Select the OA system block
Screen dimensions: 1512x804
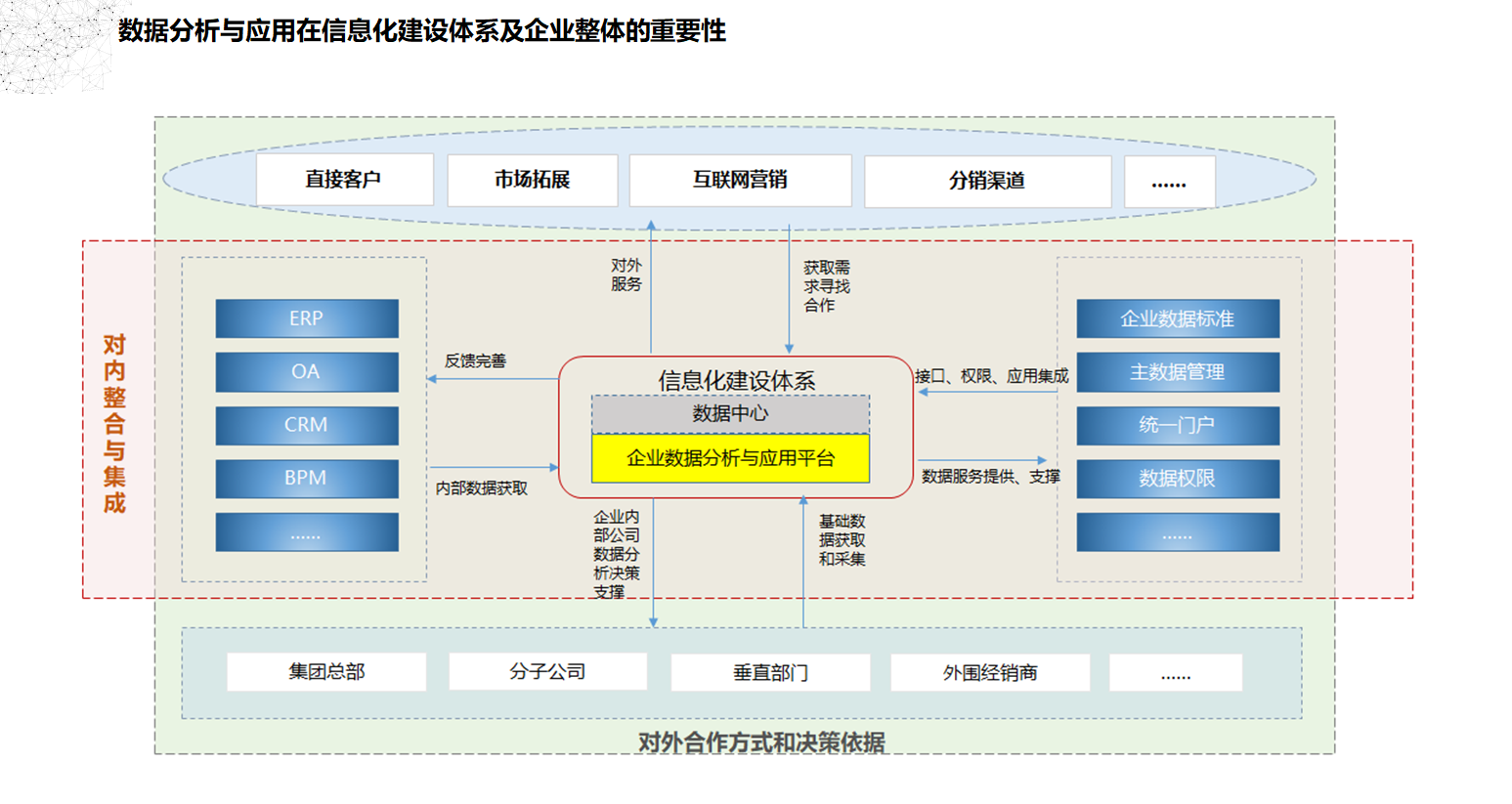click(306, 372)
